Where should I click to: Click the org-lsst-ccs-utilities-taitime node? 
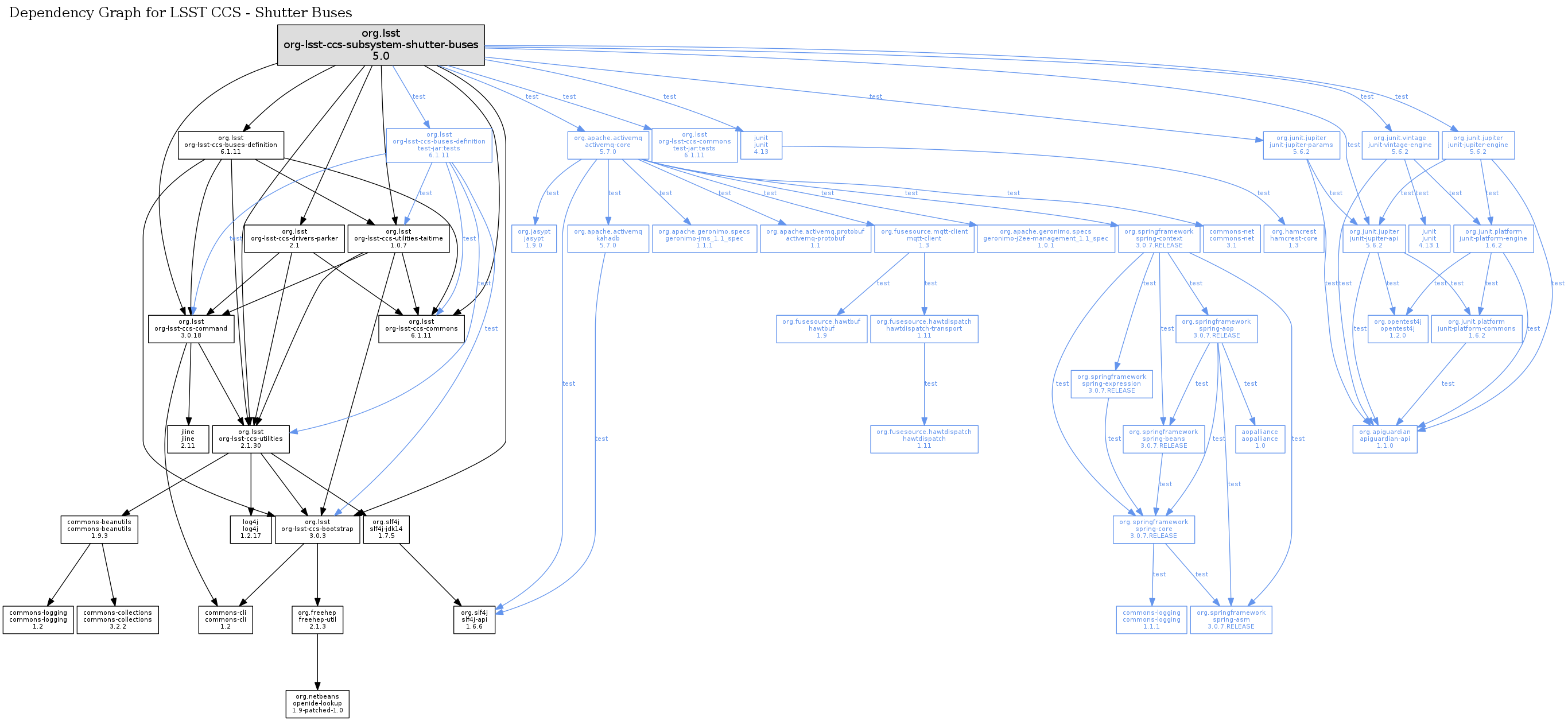tap(398, 239)
